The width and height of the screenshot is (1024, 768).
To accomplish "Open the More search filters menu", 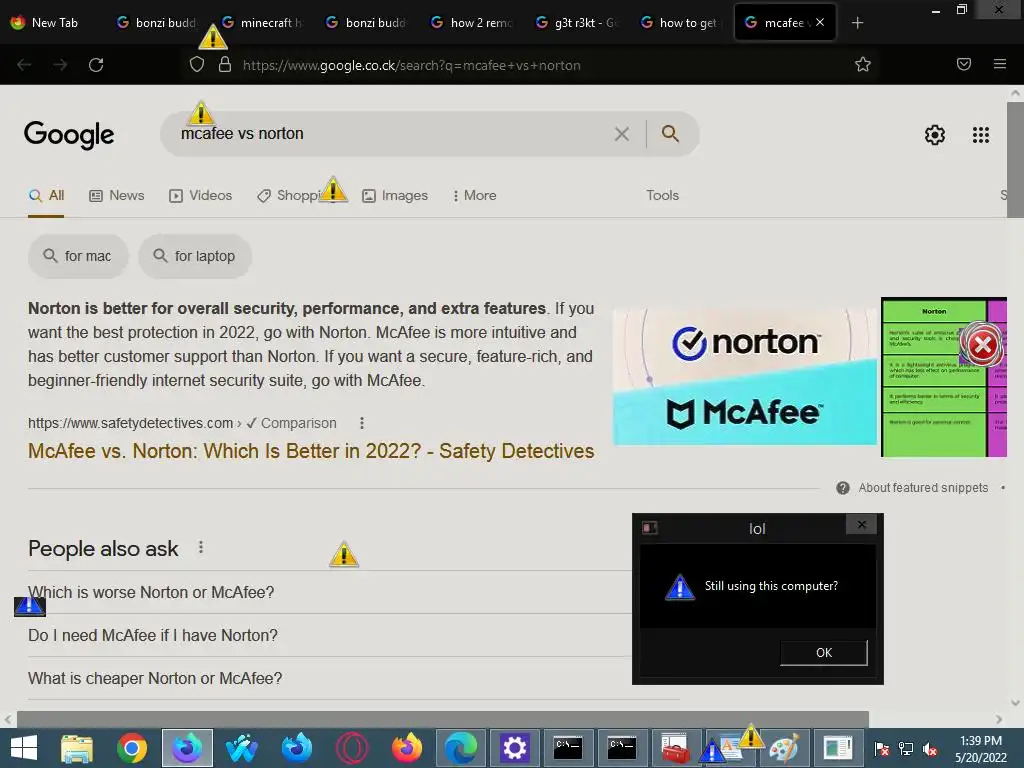I will click(475, 195).
